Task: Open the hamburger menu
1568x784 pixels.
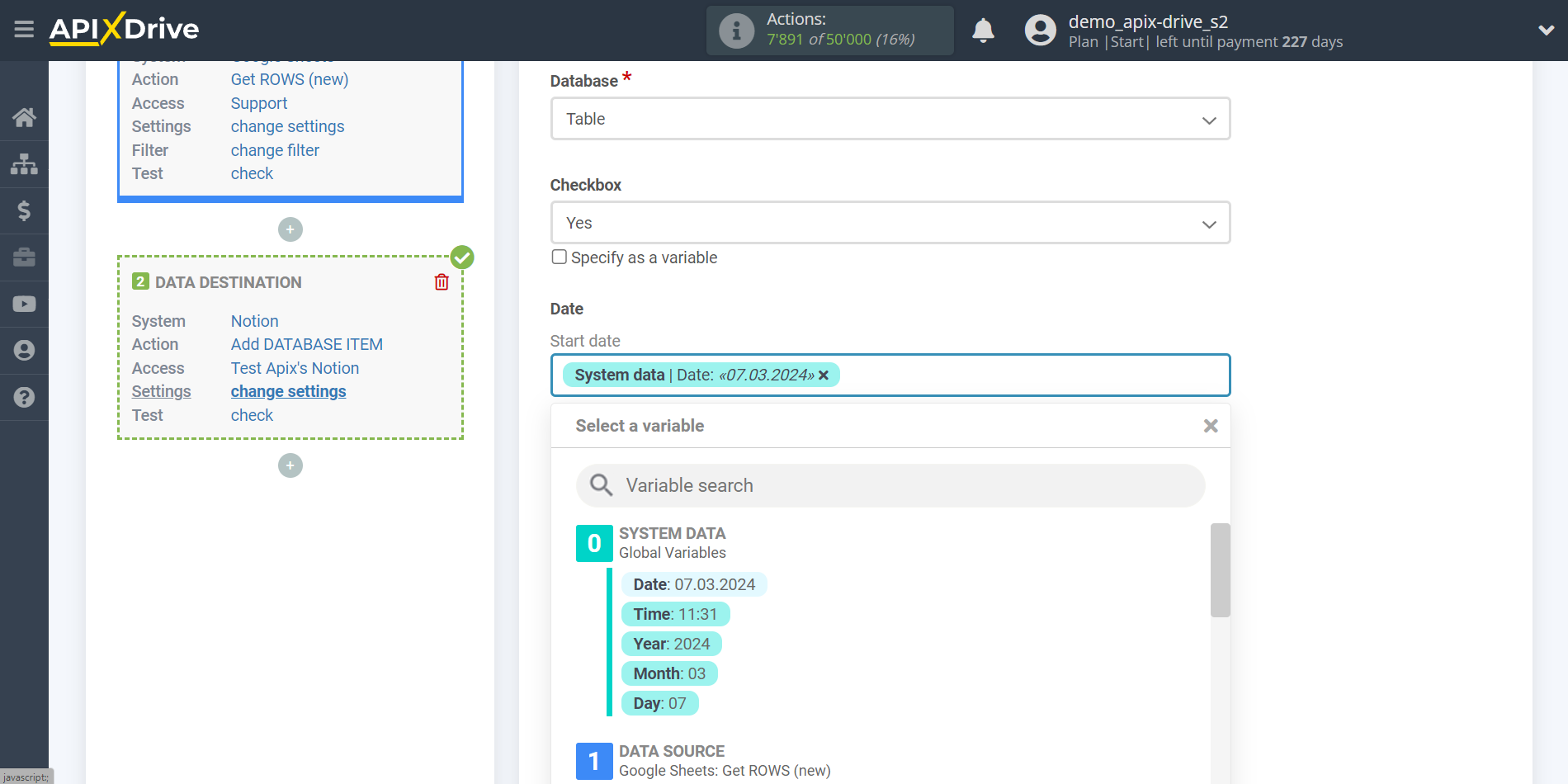Action: click(x=24, y=30)
